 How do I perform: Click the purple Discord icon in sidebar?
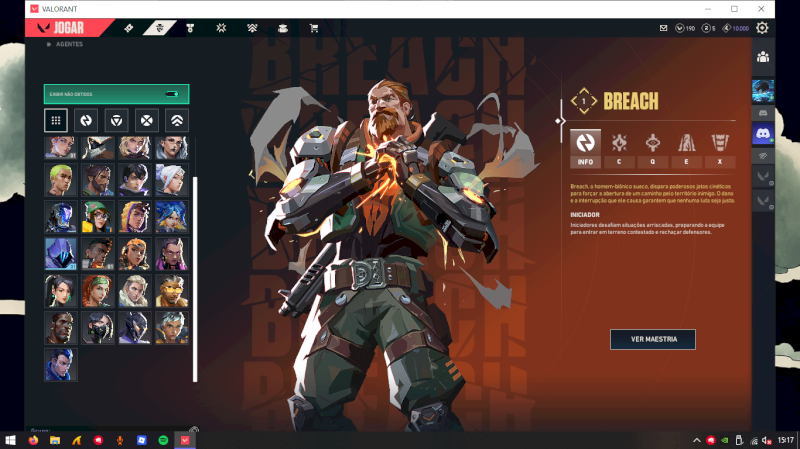point(763,134)
